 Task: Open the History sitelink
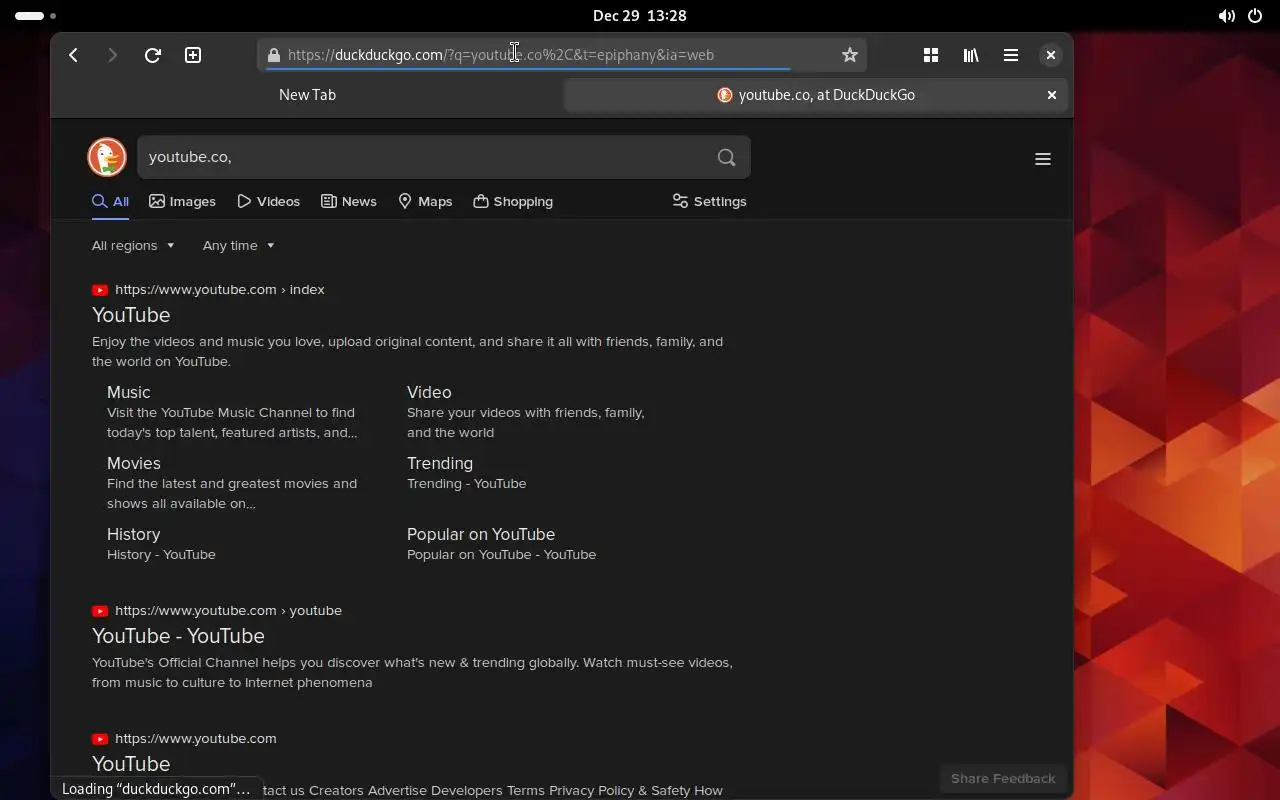[x=133, y=534]
